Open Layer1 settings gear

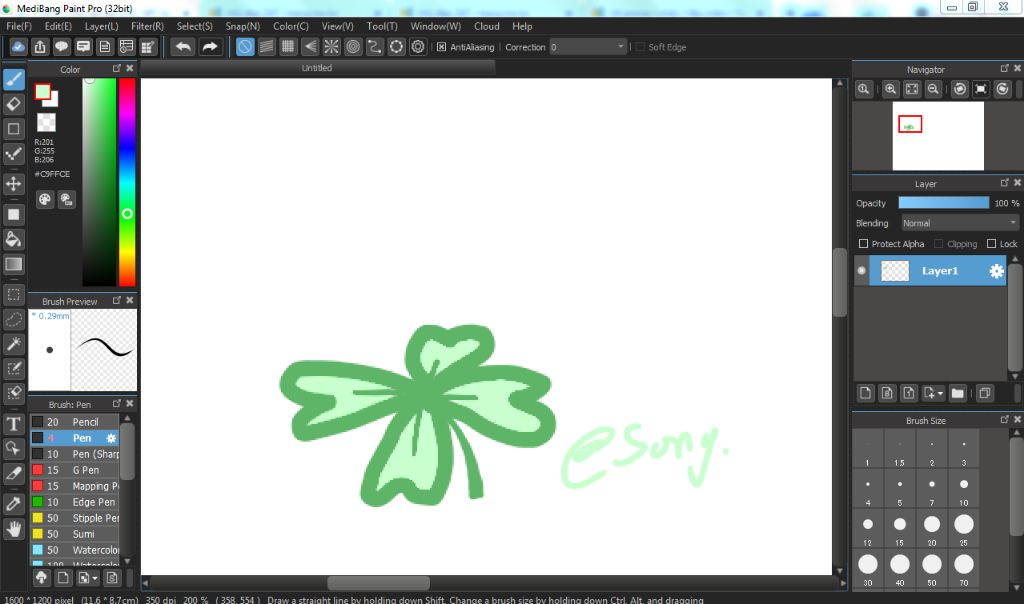pos(996,271)
